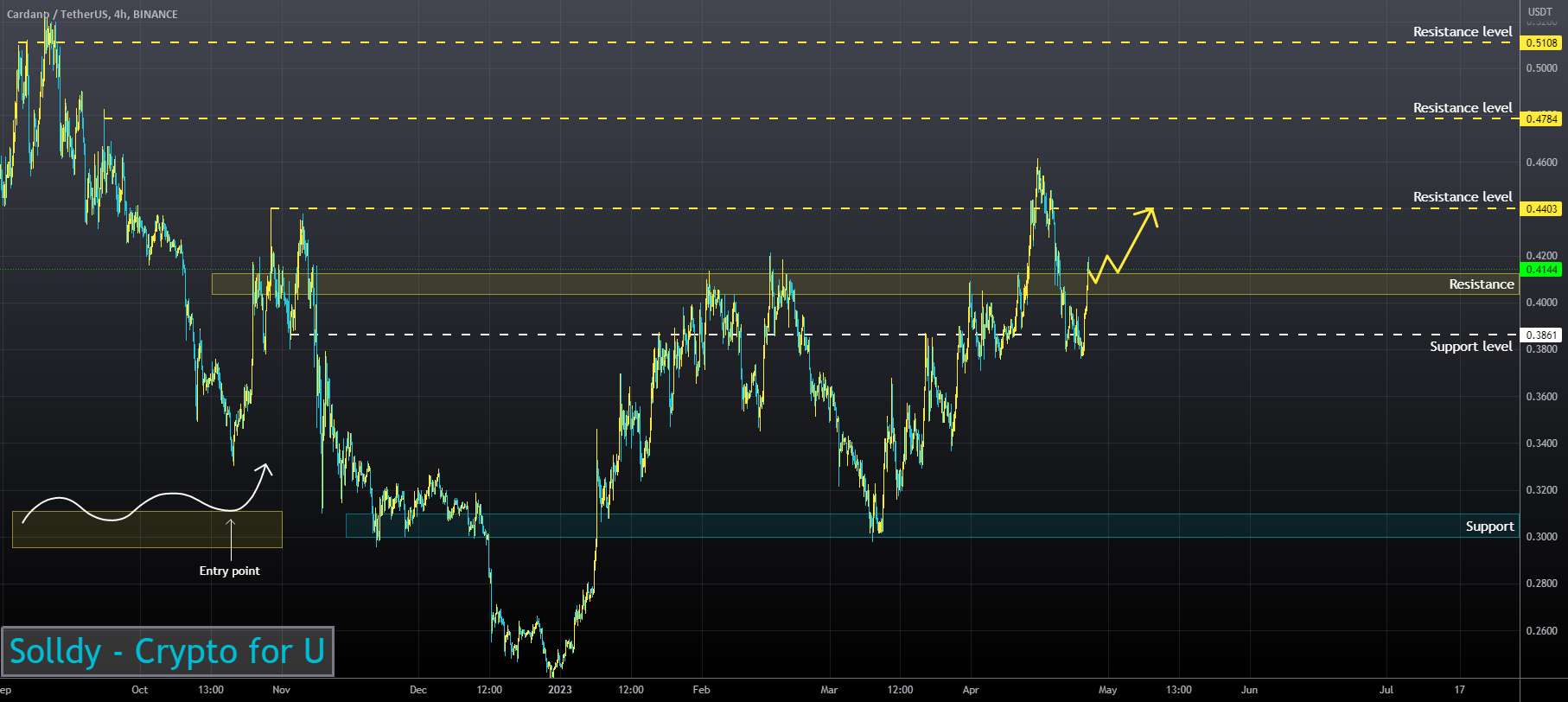The height and width of the screenshot is (702, 1568).
Task: Click the 13:00 time between Oct and Nov
Action: pos(211,690)
